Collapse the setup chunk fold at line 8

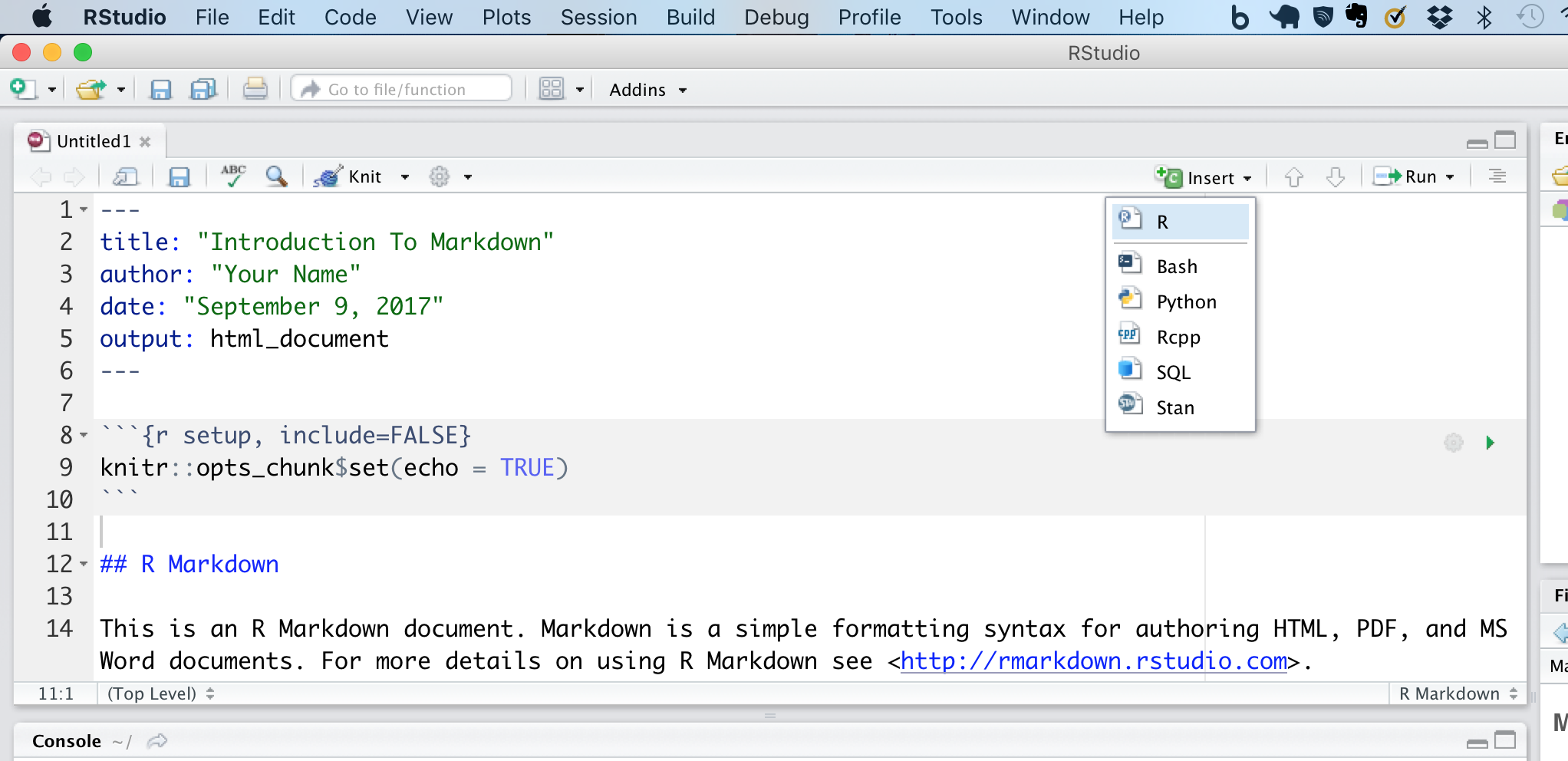coord(84,435)
